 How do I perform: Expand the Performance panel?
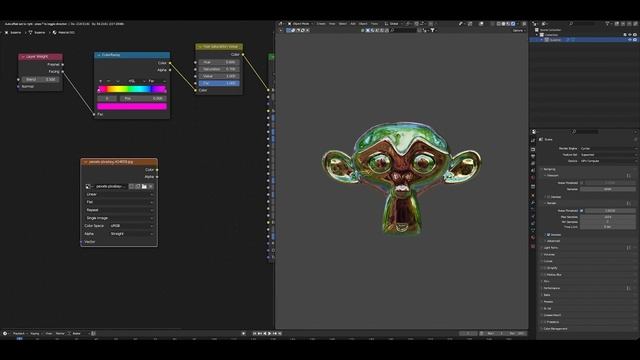tap(552, 288)
